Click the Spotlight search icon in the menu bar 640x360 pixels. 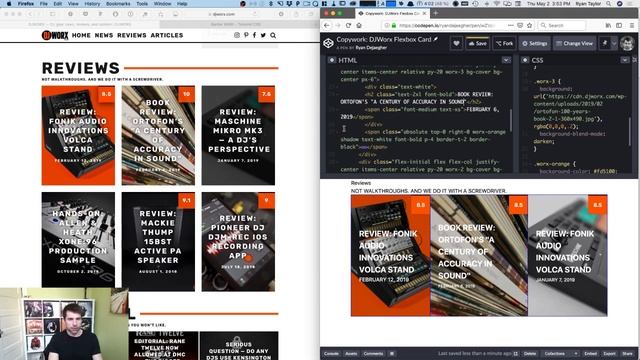point(609,4)
